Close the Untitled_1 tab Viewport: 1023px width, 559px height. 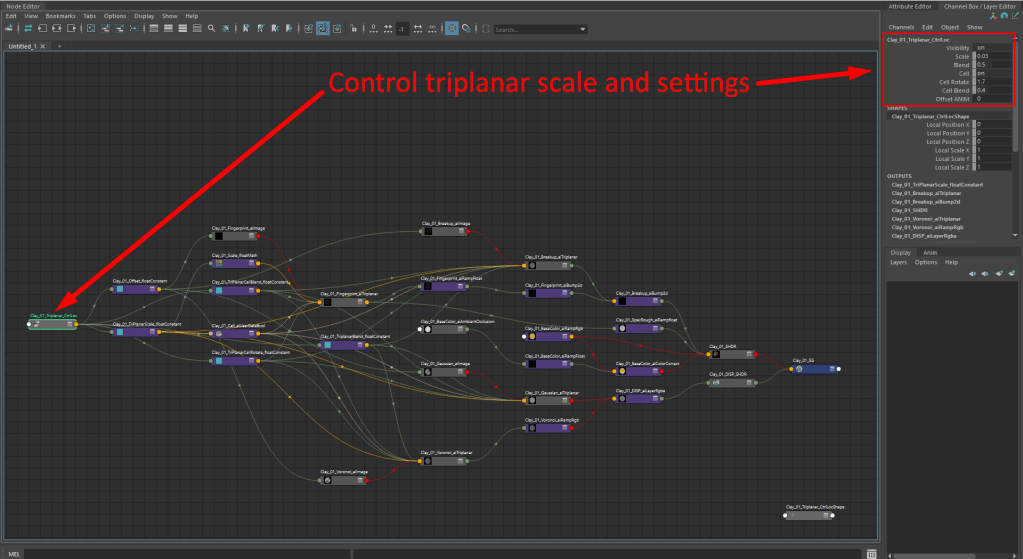(42, 46)
